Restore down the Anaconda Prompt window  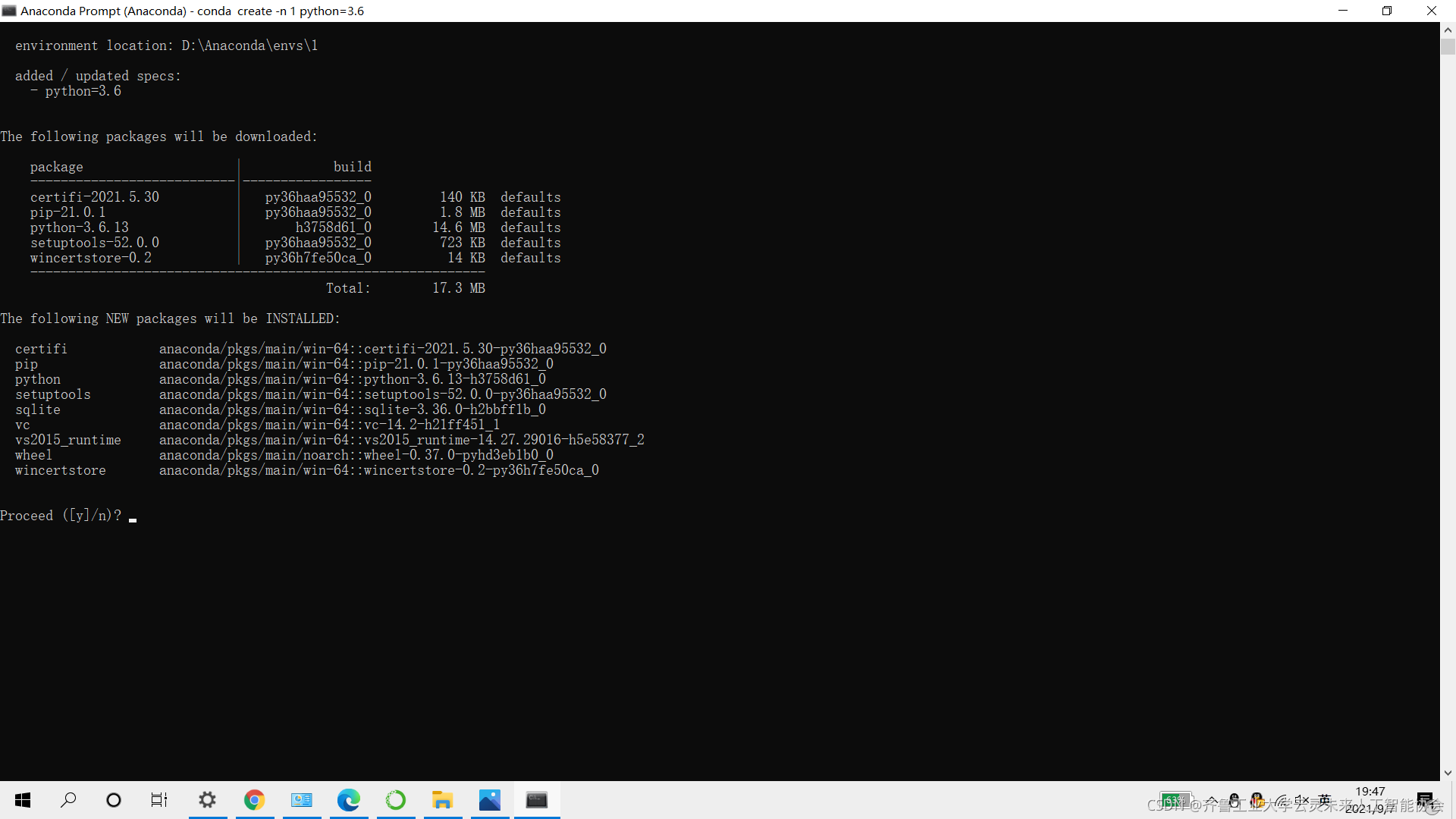click(1387, 11)
